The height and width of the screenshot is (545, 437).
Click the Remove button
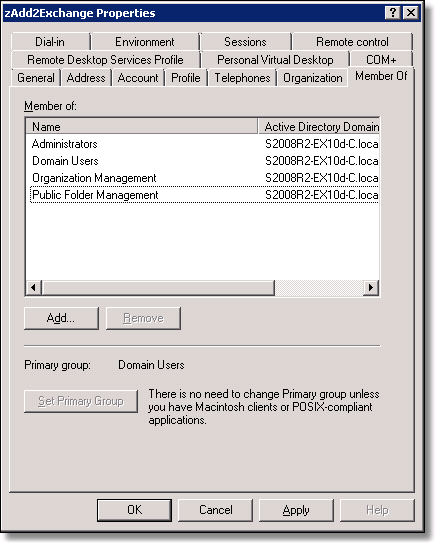point(143,318)
